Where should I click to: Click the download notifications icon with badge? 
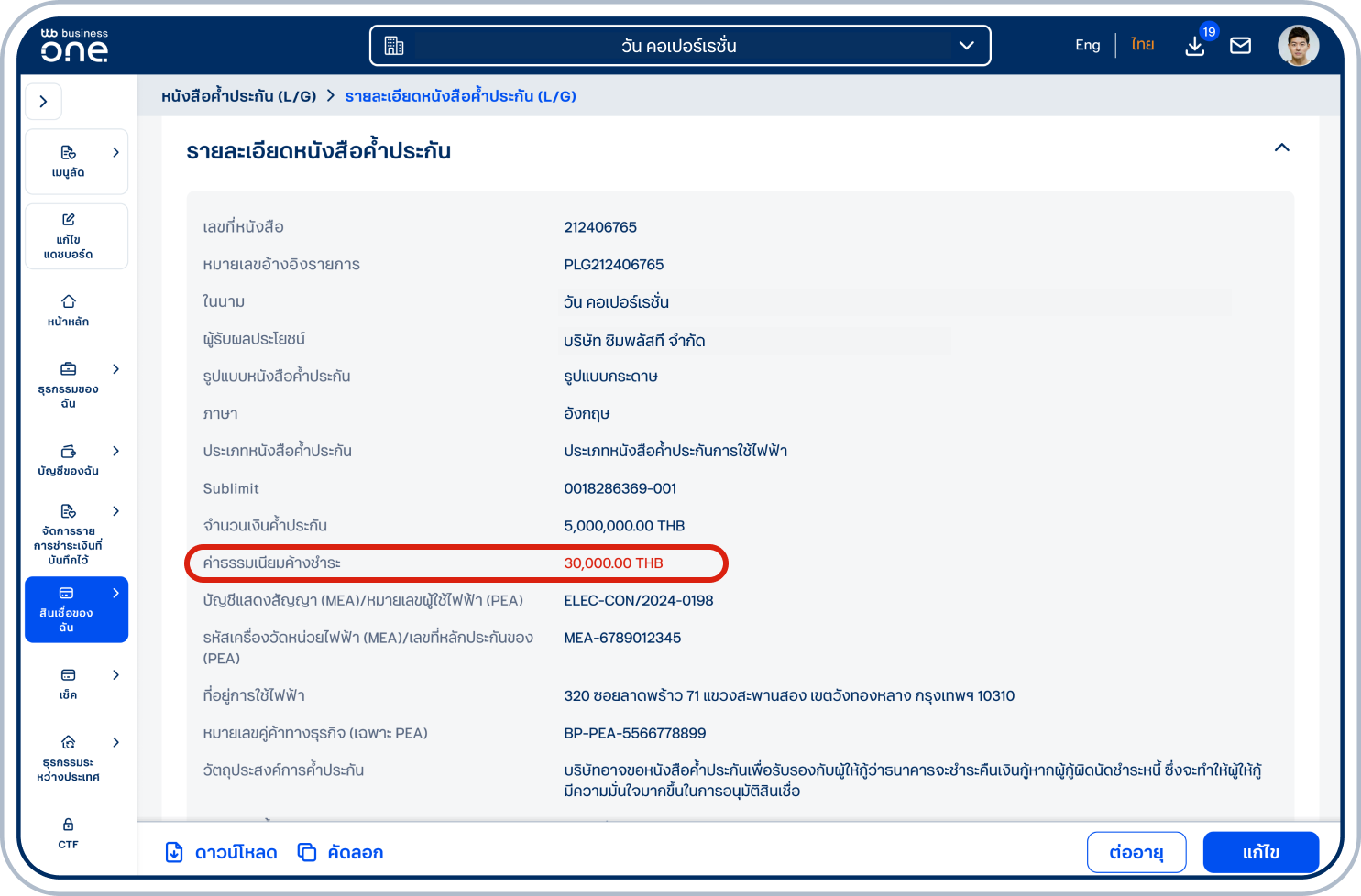coord(1195,45)
